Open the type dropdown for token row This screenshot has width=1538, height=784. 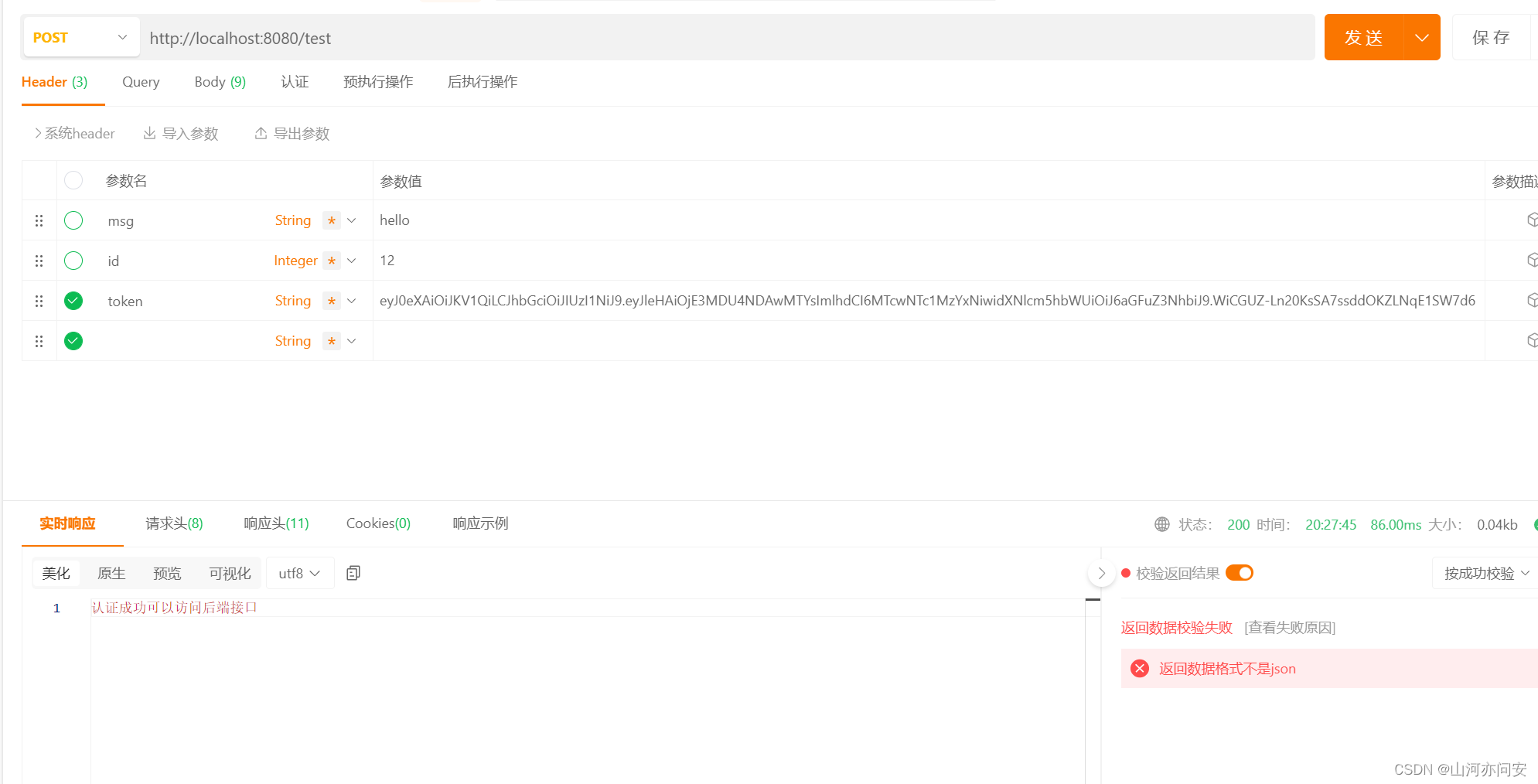point(352,301)
